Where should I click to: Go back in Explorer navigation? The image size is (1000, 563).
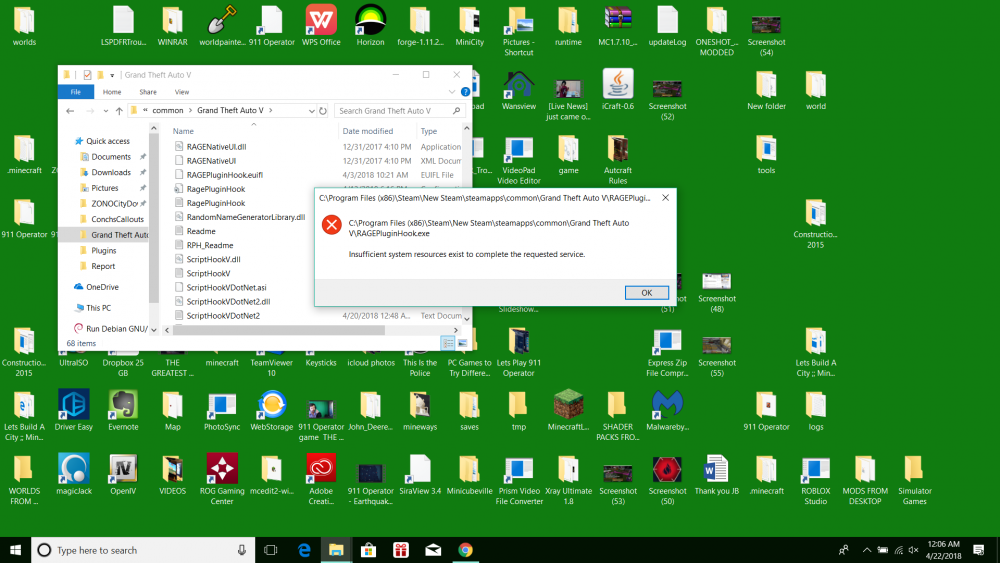(70, 111)
